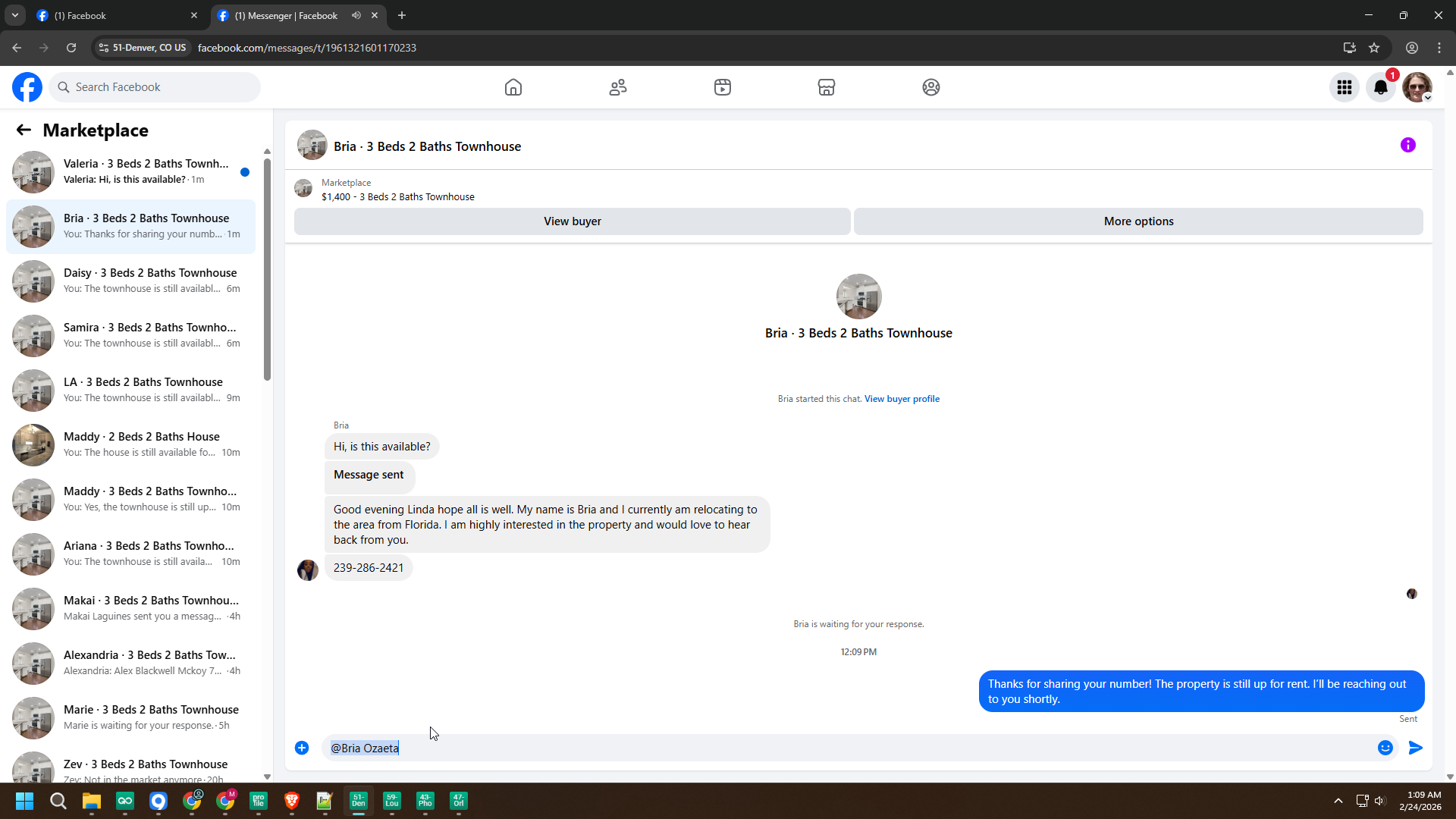Click the Search Facebook field

[x=155, y=87]
